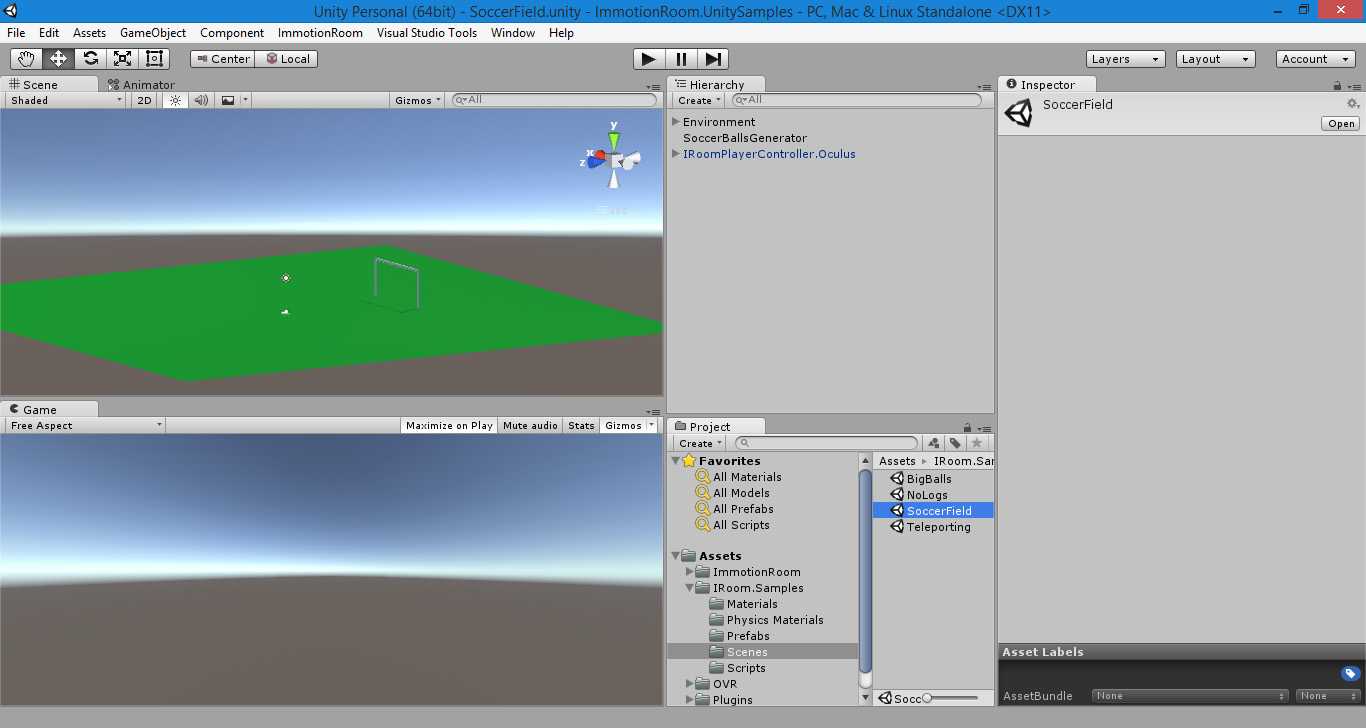Expand the ImmotionRoom folder

[690, 572]
